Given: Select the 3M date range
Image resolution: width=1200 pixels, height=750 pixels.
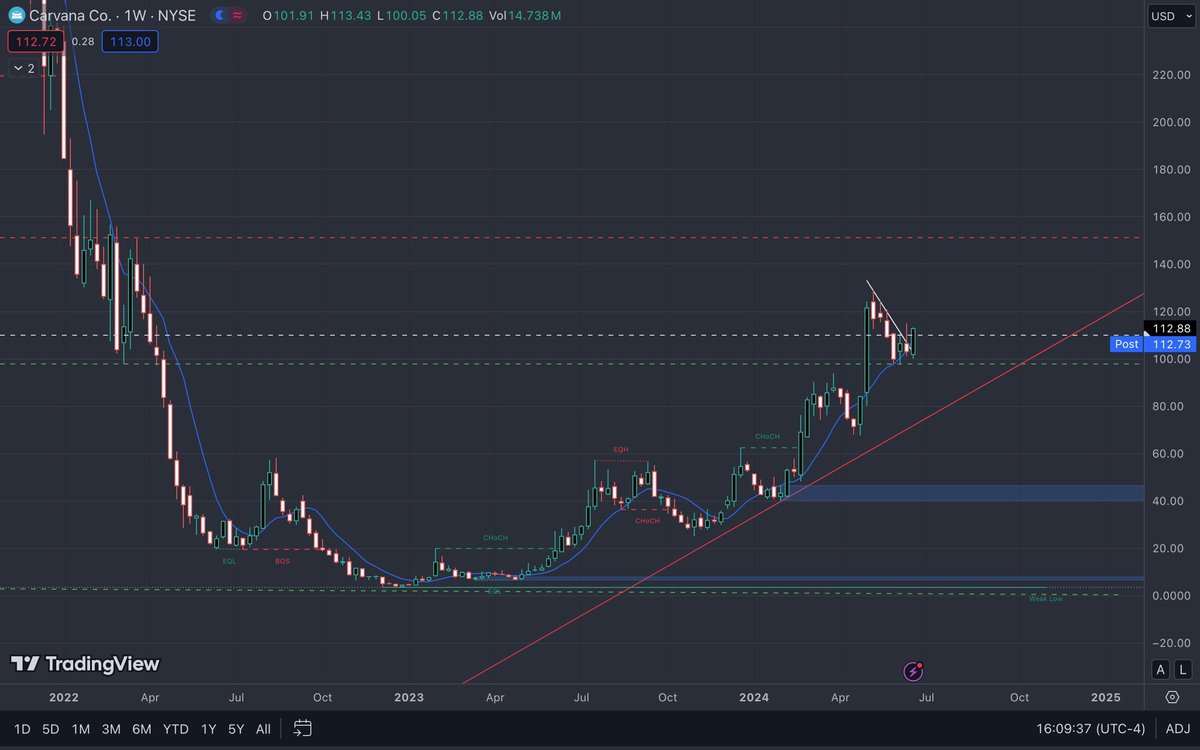Looking at the screenshot, I should coord(111,729).
